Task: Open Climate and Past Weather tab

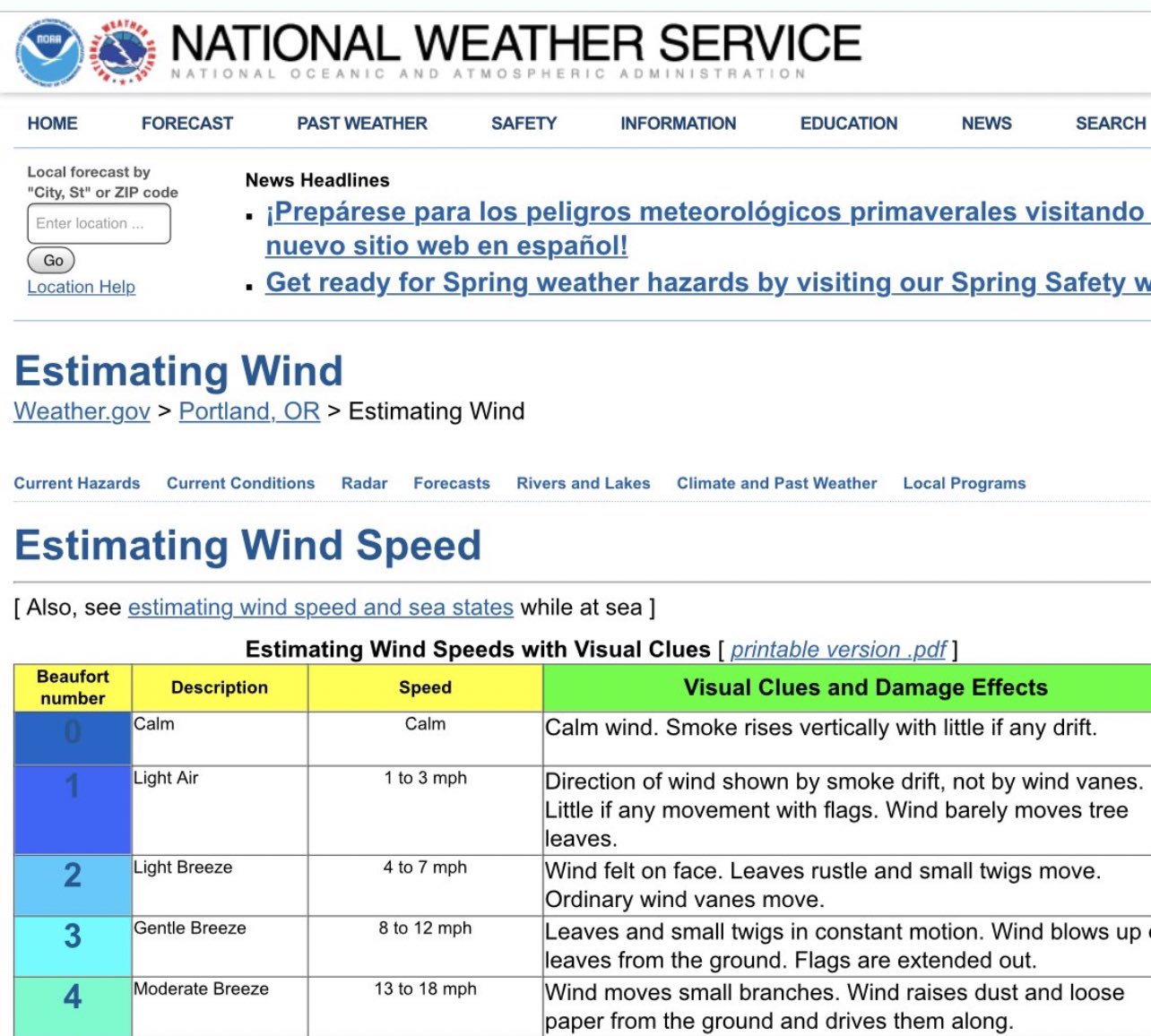Action: tap(776, 483)
